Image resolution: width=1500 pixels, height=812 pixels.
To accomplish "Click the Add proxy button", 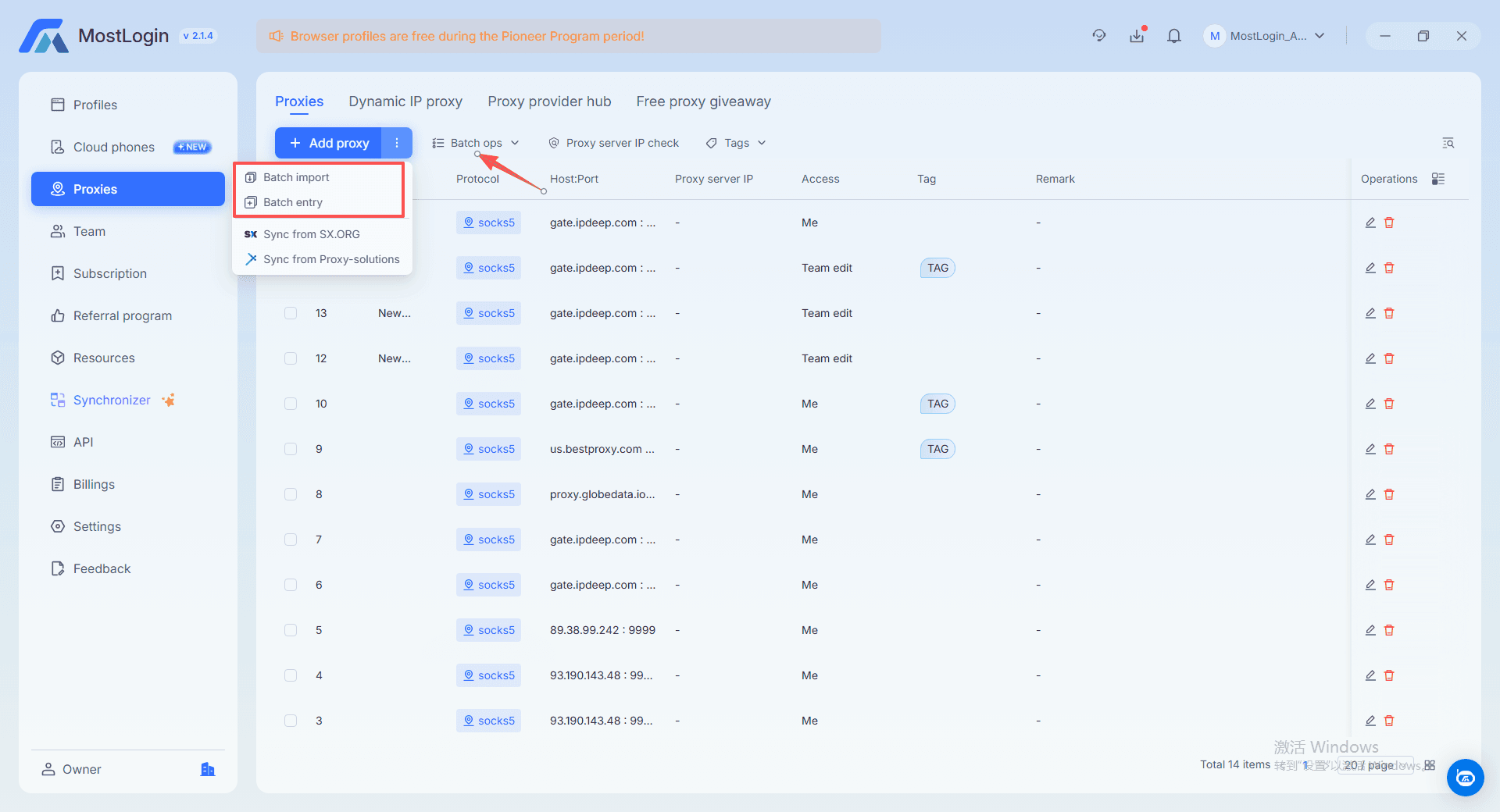I will (328, 143).
